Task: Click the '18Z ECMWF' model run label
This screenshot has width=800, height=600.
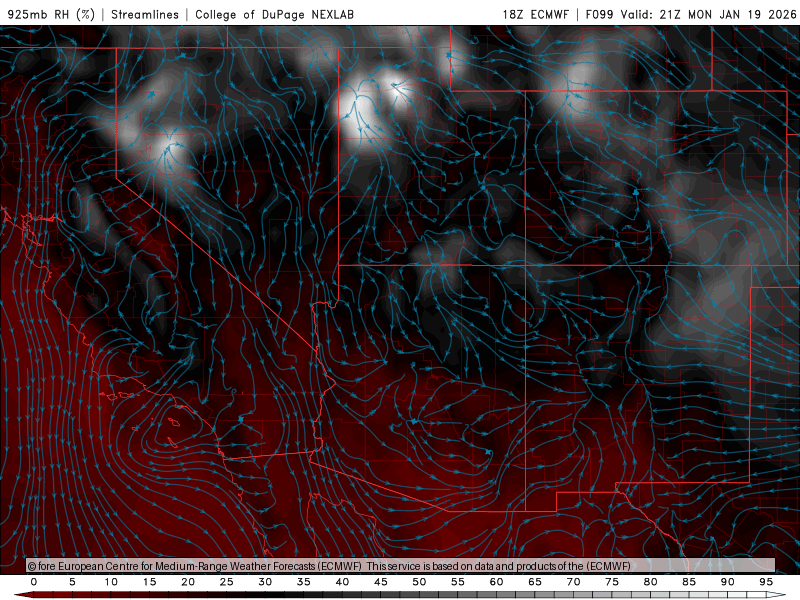Action: click(x=535, y=14)
